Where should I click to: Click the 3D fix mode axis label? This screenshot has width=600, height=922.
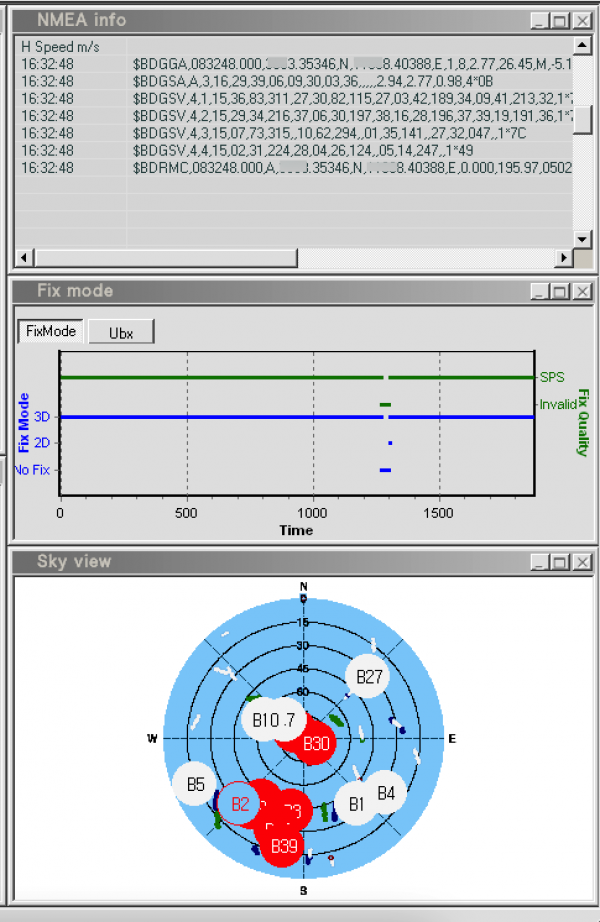pos(42,417)
